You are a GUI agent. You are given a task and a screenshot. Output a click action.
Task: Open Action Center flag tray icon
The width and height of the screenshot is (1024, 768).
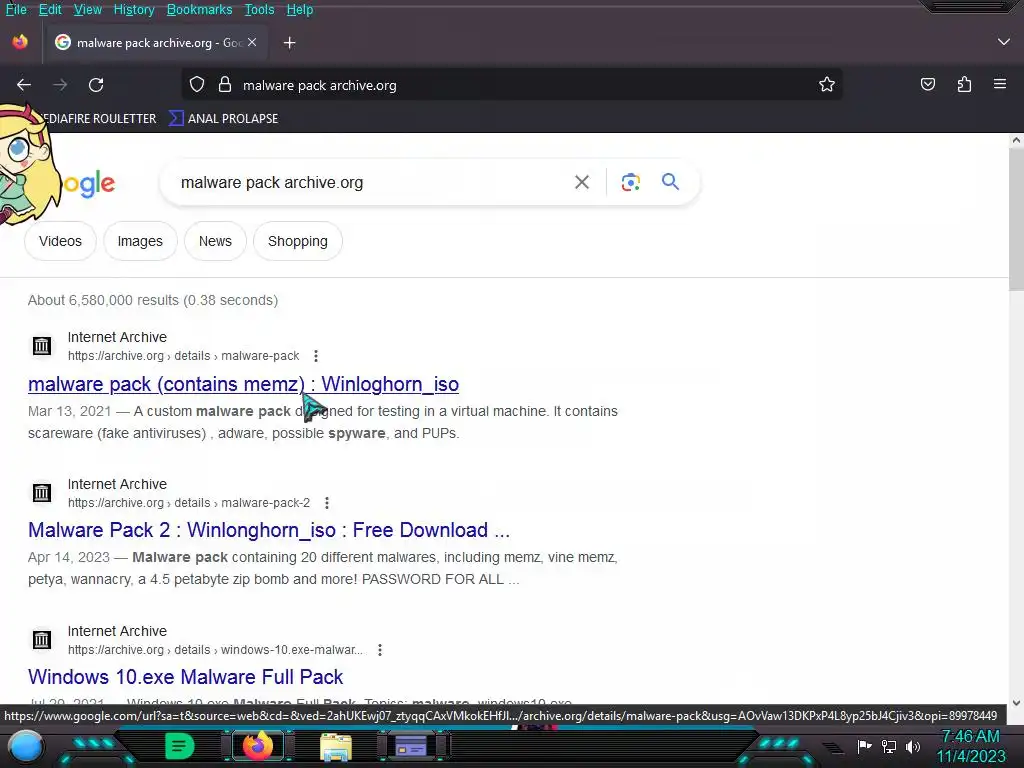pyautogui.click(x=864, y=746)
